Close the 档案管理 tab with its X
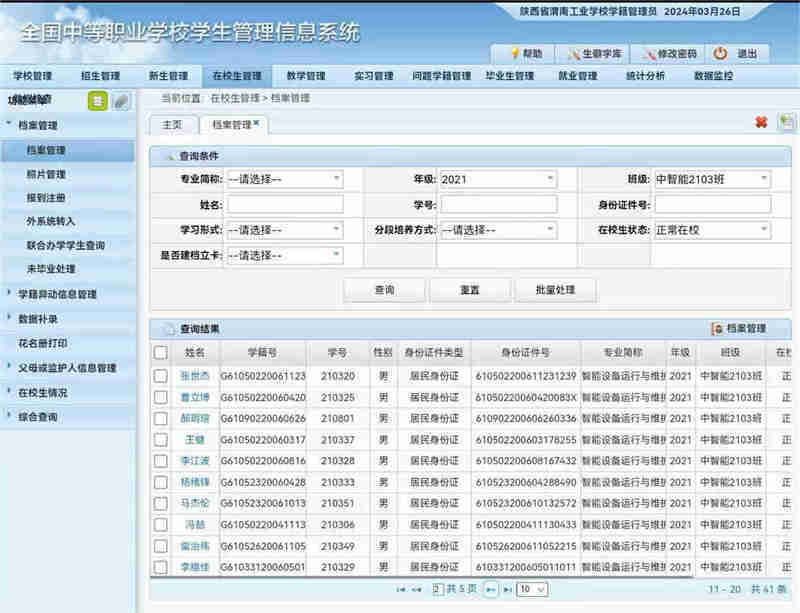 click(x=256, y=123)
